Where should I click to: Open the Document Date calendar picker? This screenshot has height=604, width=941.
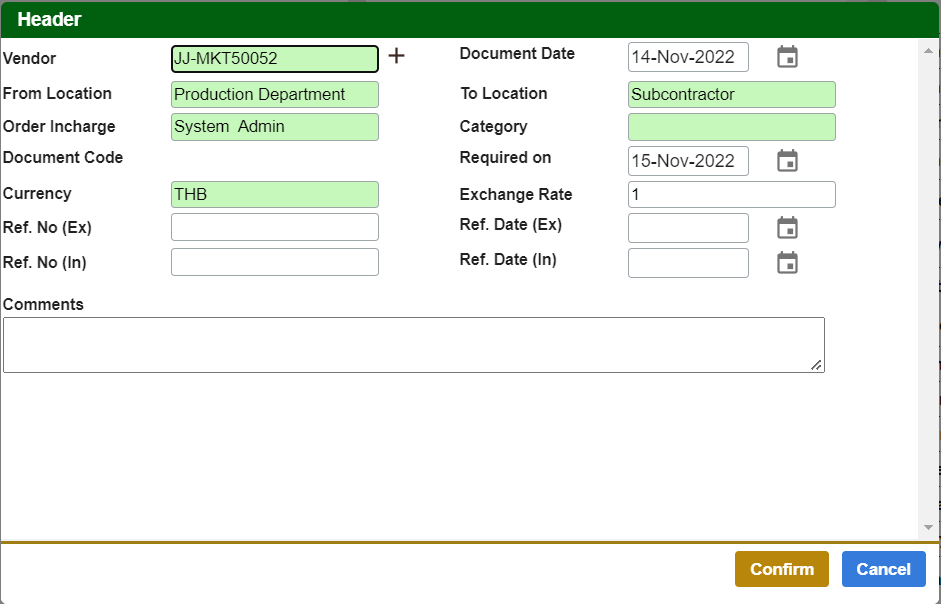click(787, 57)
